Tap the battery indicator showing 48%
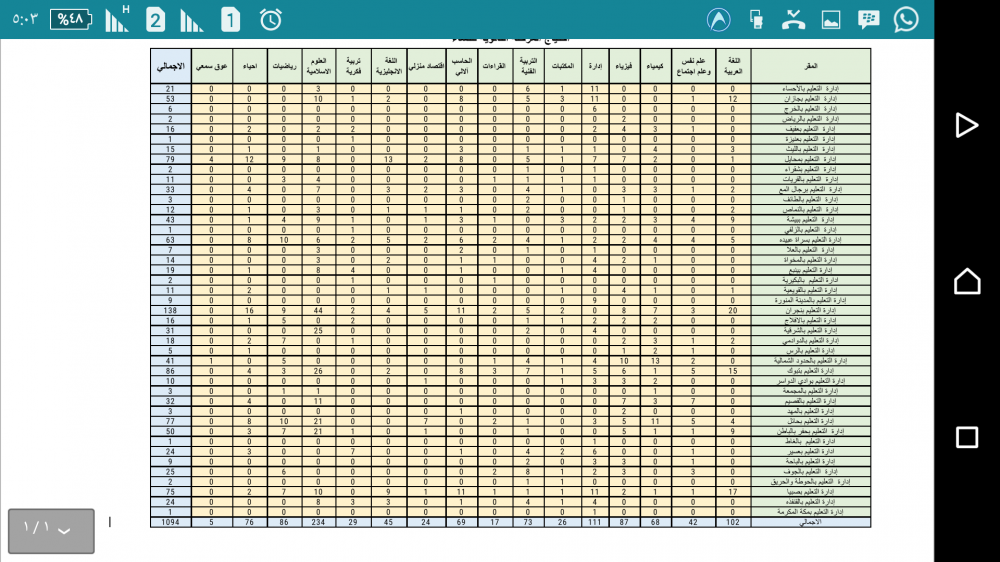The height and width of the screenshot is (562, 1000). 71,19
